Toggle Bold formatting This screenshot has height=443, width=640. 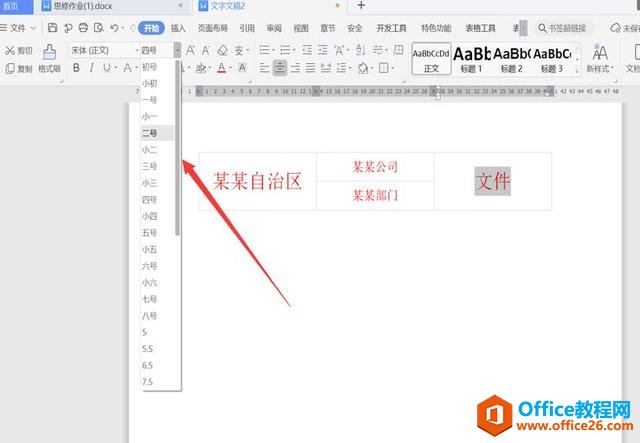76,68
